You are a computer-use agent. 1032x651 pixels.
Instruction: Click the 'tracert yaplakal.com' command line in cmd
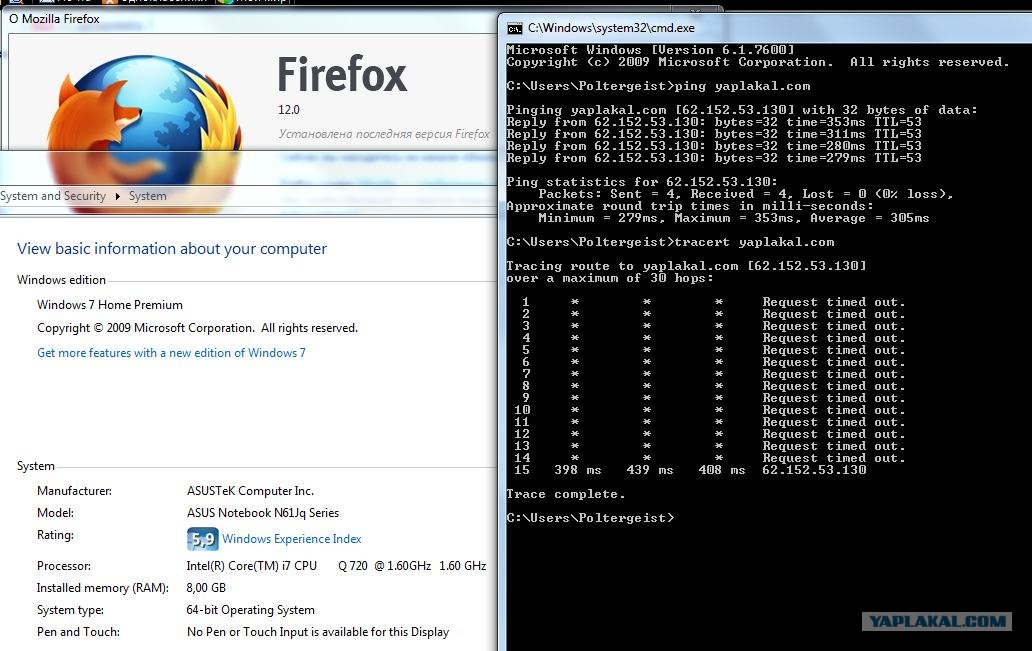(670, 242)
